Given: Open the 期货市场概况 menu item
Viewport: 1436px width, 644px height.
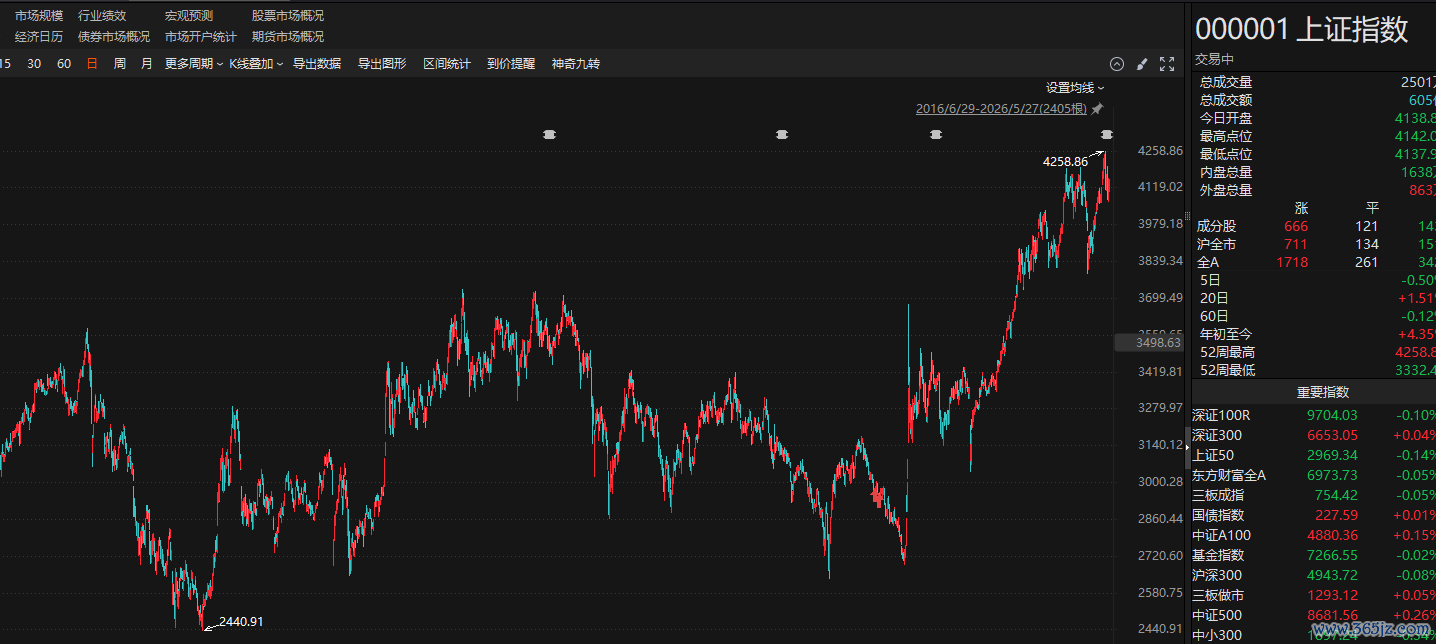Looking at the screenshot, I should pyautogui.click(x=288, y=37).
